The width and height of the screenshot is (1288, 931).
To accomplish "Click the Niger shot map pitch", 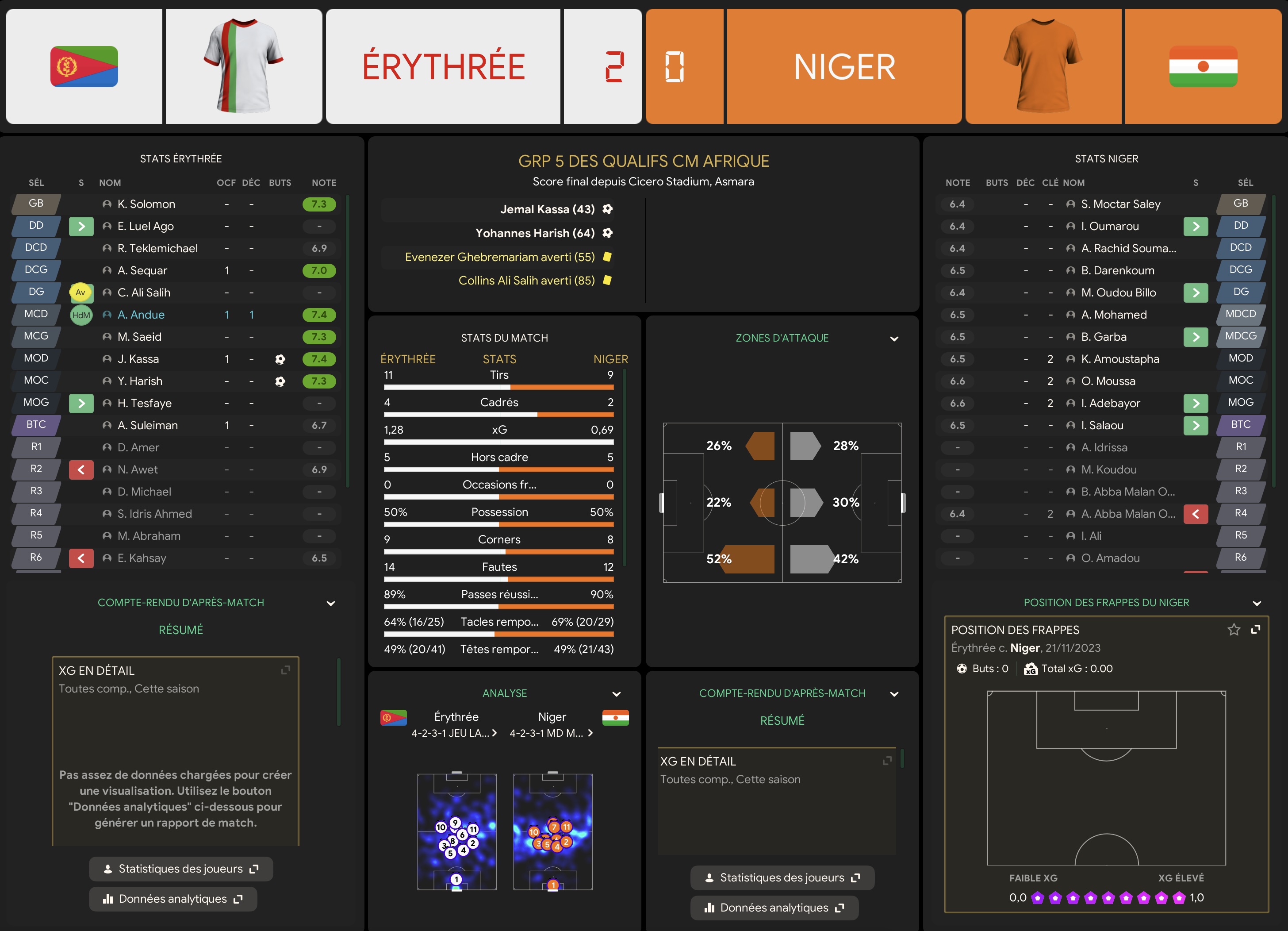I will [x=1106, y=778].
